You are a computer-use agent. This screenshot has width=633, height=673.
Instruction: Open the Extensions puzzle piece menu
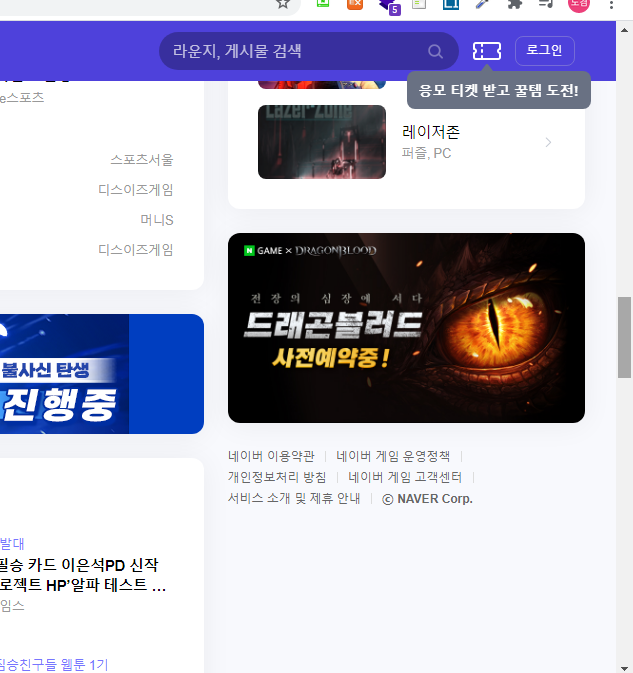[515, 3]
